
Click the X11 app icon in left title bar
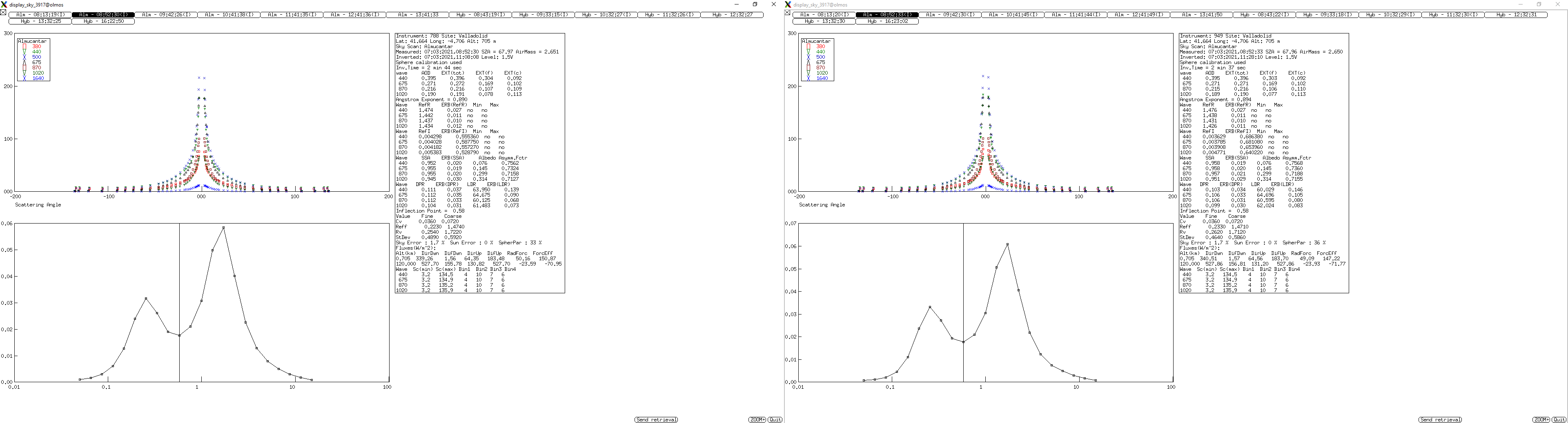click(4, 4)
